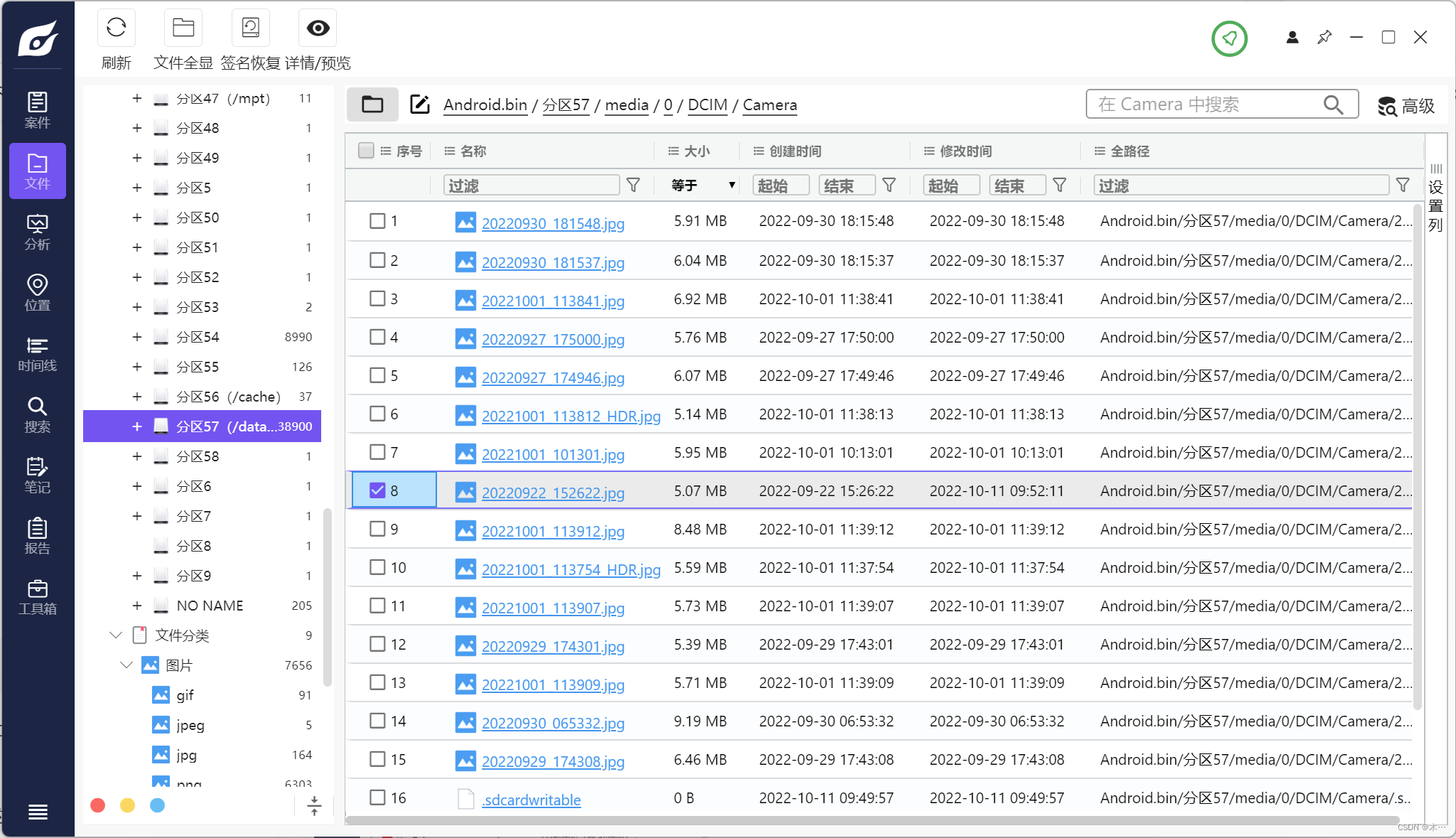The width and height of the screenshot is (1456, 838).
Task: Click the 刷新 refresh icon
Action: 116,28
